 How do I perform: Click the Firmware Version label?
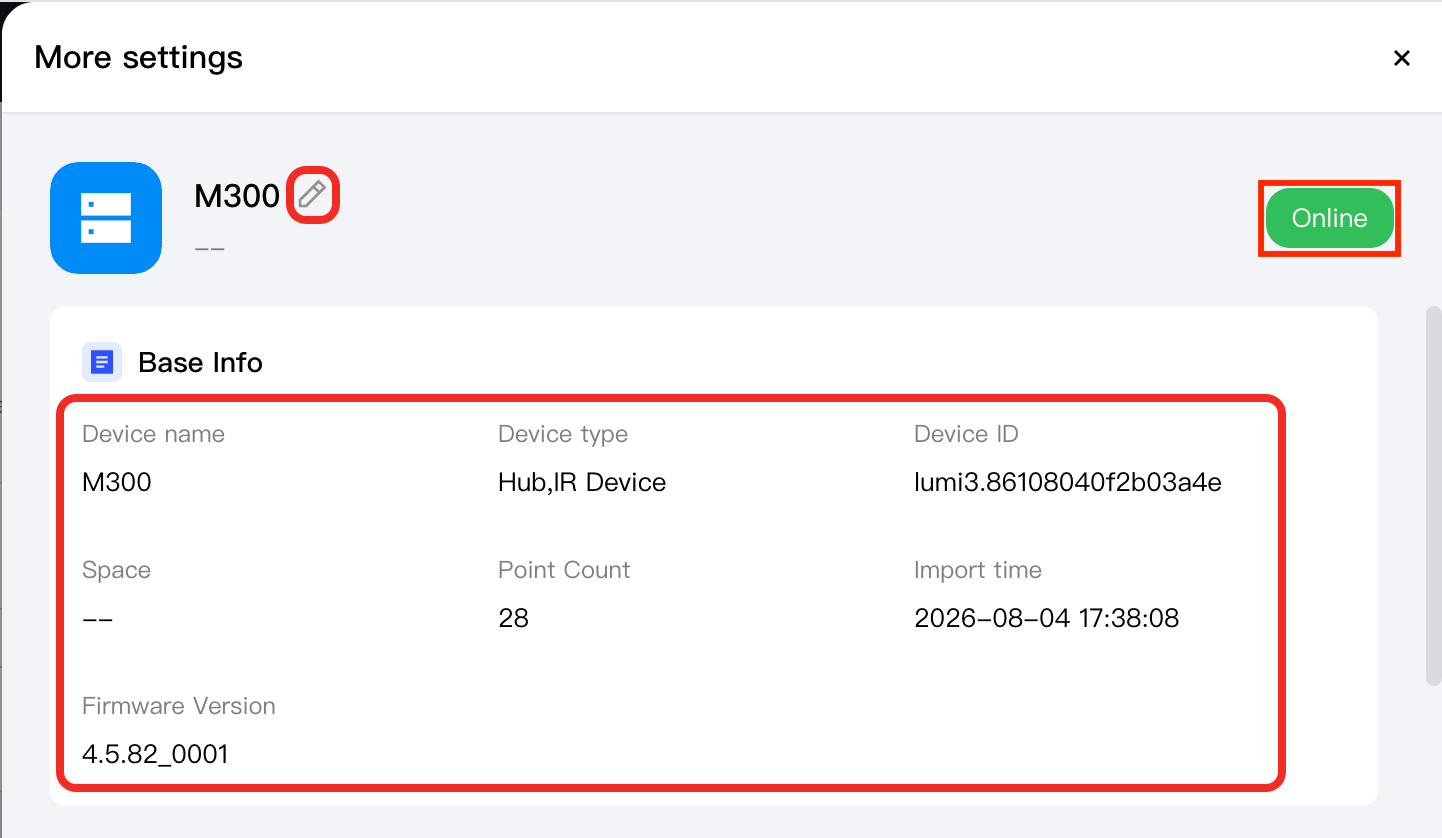coord(179,706)
